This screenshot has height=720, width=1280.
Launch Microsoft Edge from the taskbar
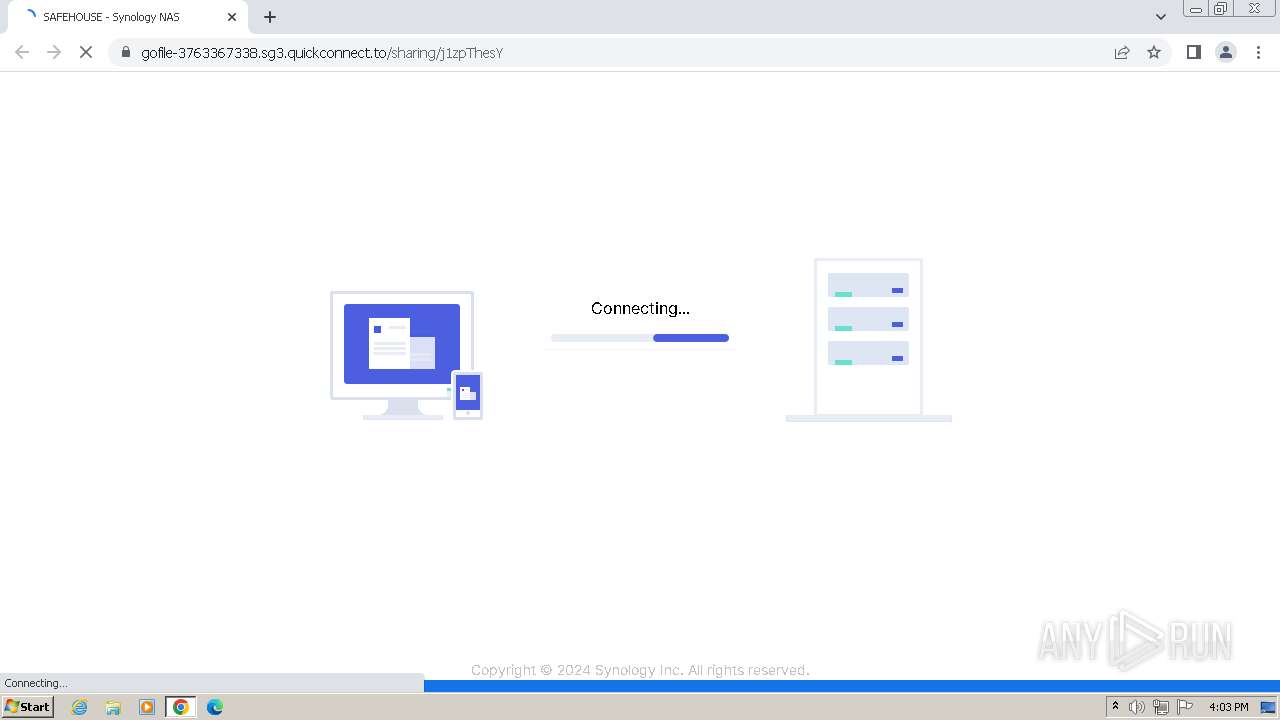[215, 707]
